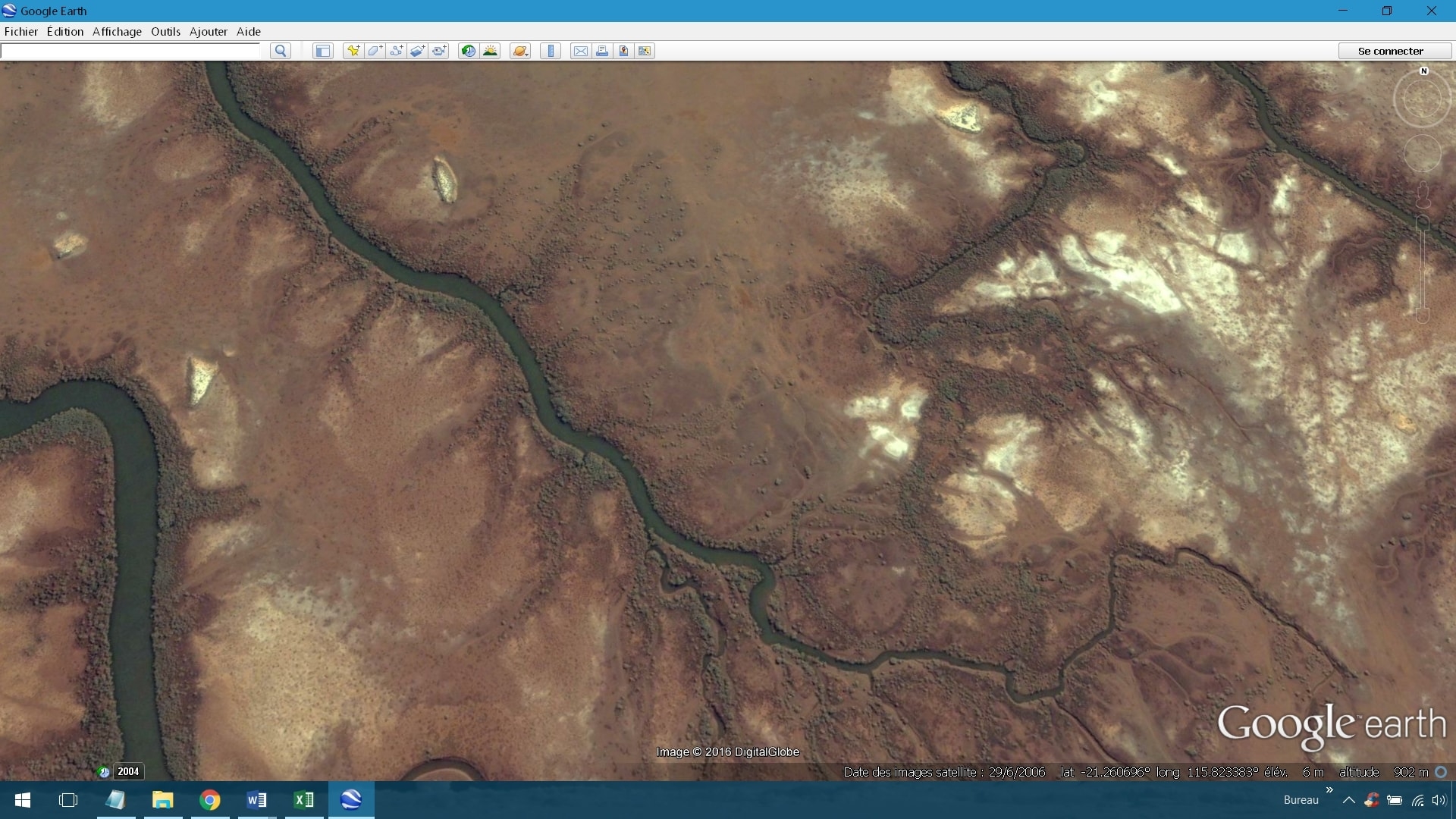Print the current view
1456x819 pixels.
(x=602, y=51)
